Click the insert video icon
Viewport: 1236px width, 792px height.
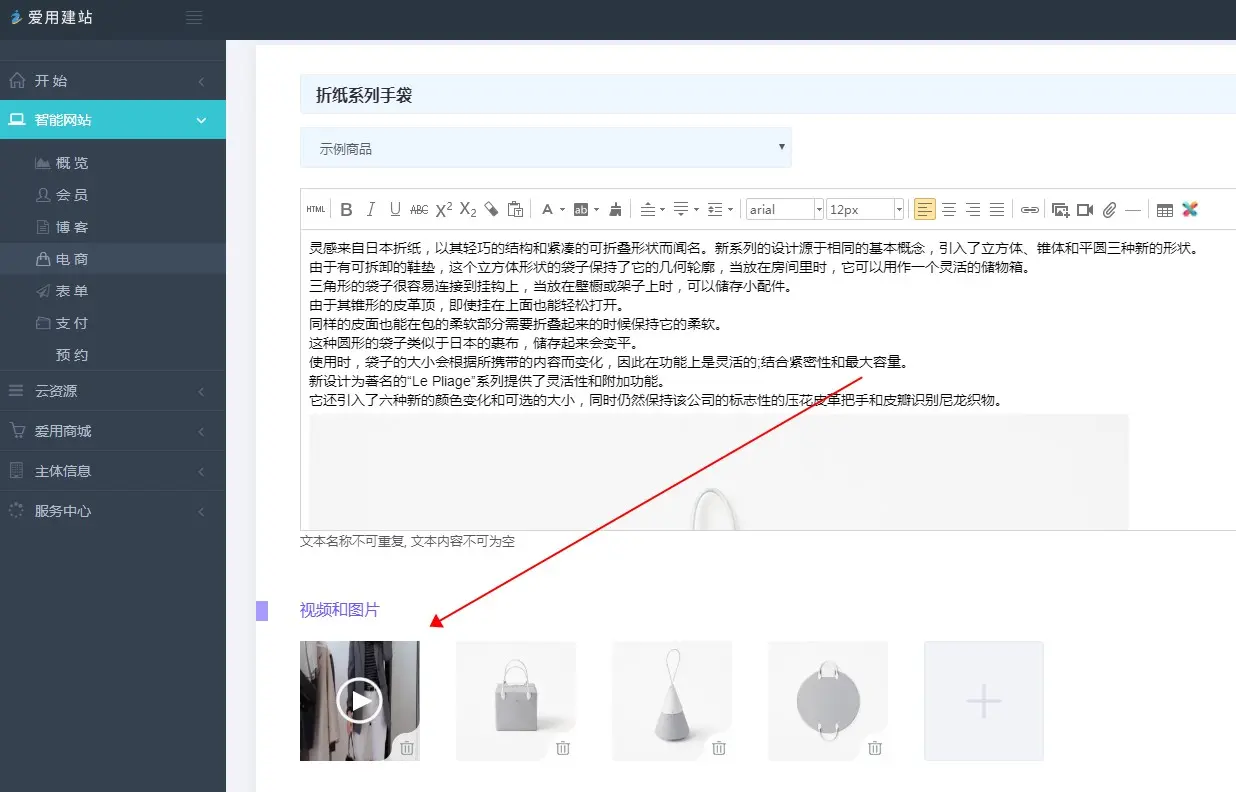click(1085, 210)
